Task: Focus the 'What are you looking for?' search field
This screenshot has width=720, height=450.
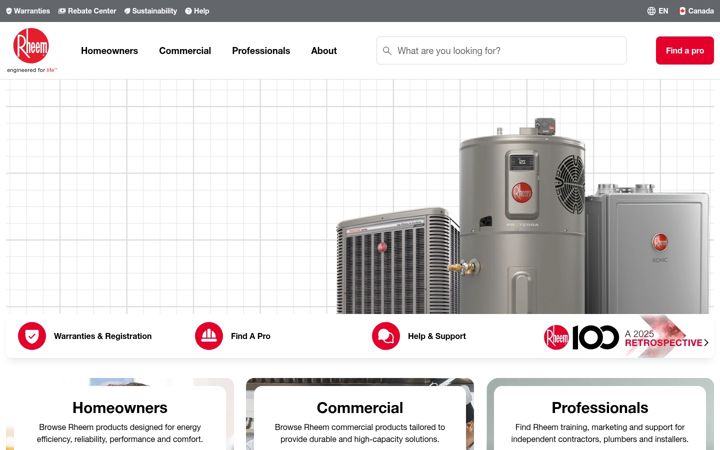Action: click(x=501, y=51)
